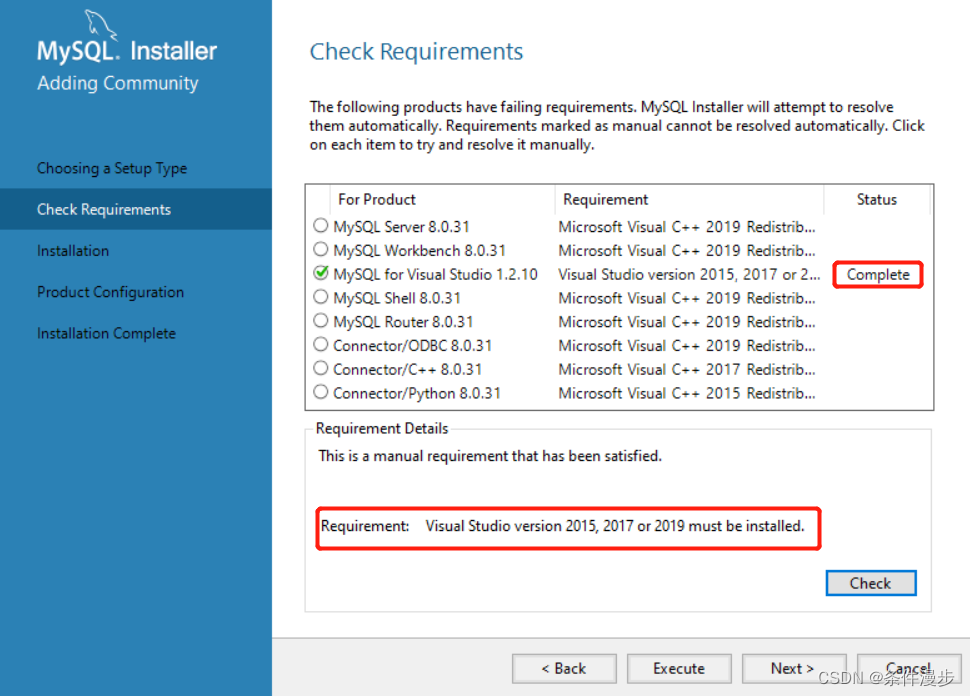Click the Check button
Screen dimensions: 970x696
[870, 583]
